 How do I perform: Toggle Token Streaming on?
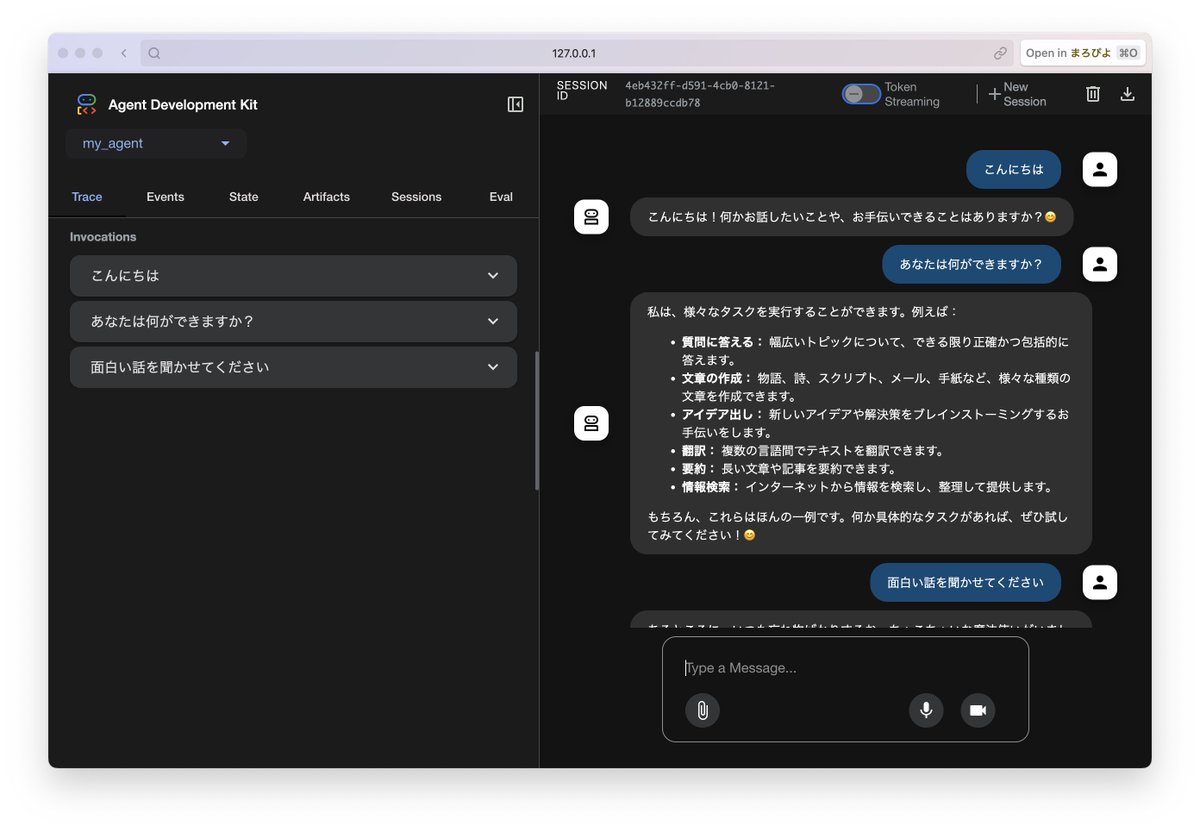pyautogui.click(x=860, y=93)
